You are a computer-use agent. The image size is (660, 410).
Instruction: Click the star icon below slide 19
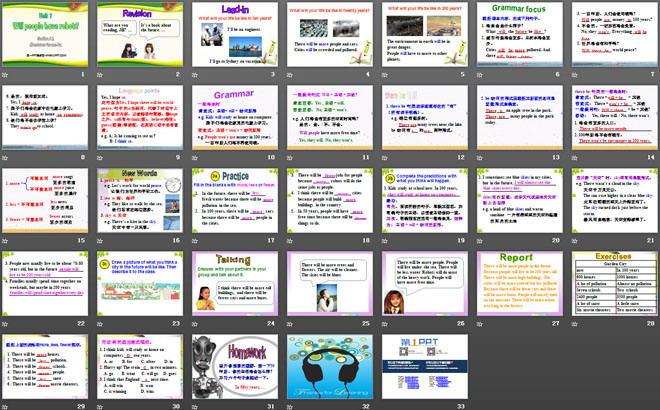coord(385,241)
